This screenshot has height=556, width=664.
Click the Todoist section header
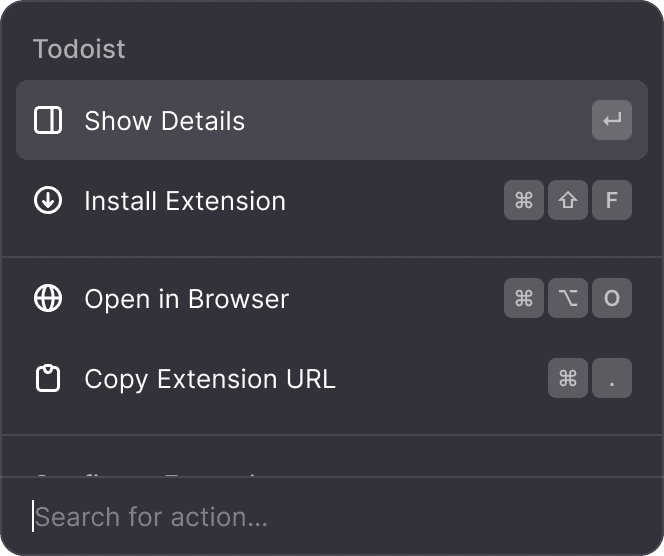point(79,49)
